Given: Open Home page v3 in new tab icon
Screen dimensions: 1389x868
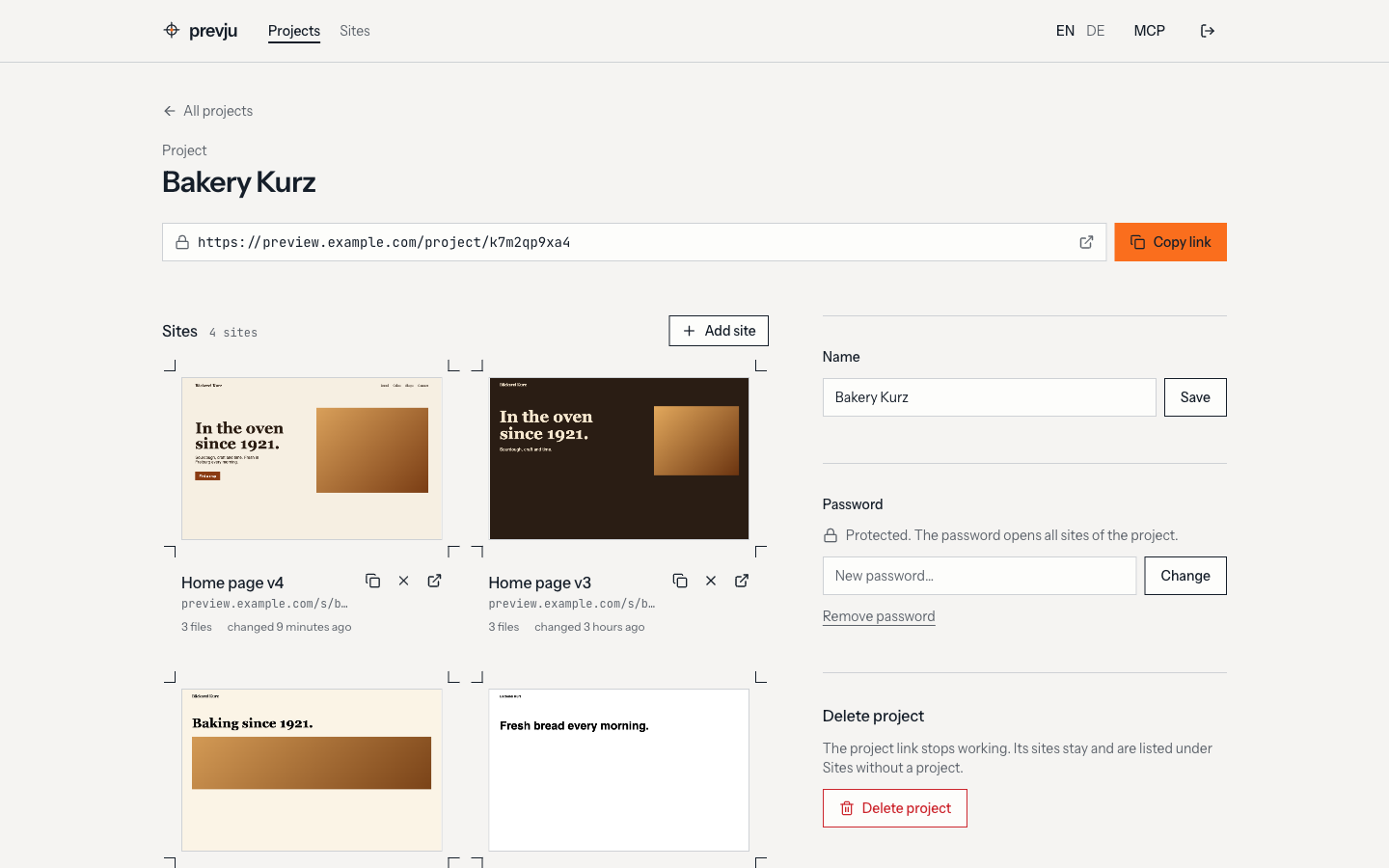Looking at the screenshot, I should [x=742, y=581].
